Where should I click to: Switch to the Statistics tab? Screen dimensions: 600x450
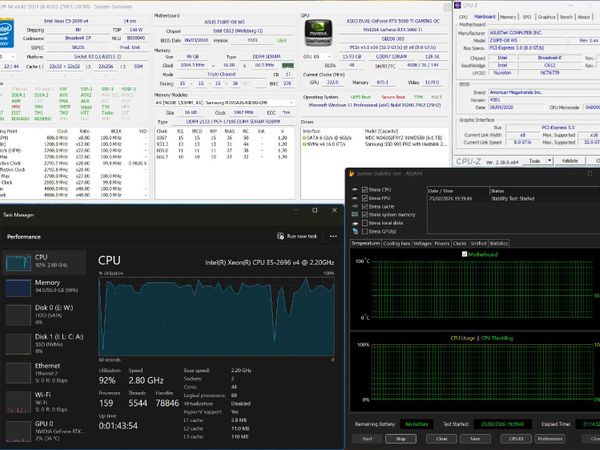498,243
